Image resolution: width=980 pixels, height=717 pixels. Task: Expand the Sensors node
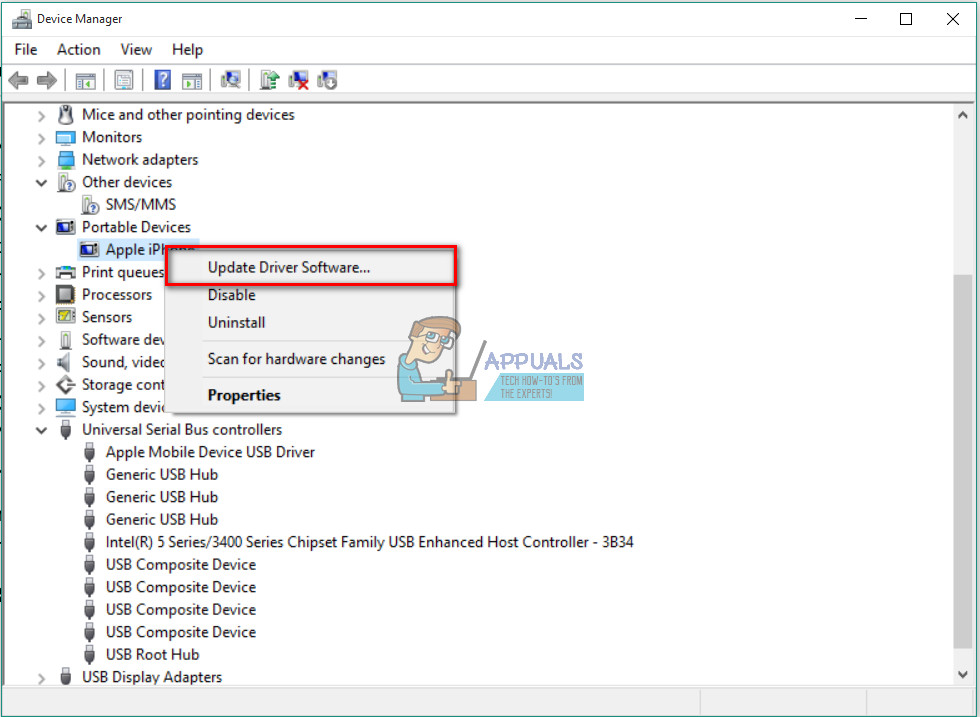point(41,318)
